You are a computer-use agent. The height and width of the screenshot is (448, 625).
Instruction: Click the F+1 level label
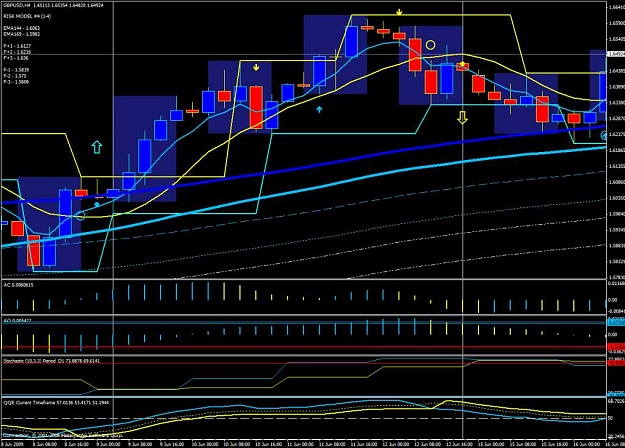[17, 46]
